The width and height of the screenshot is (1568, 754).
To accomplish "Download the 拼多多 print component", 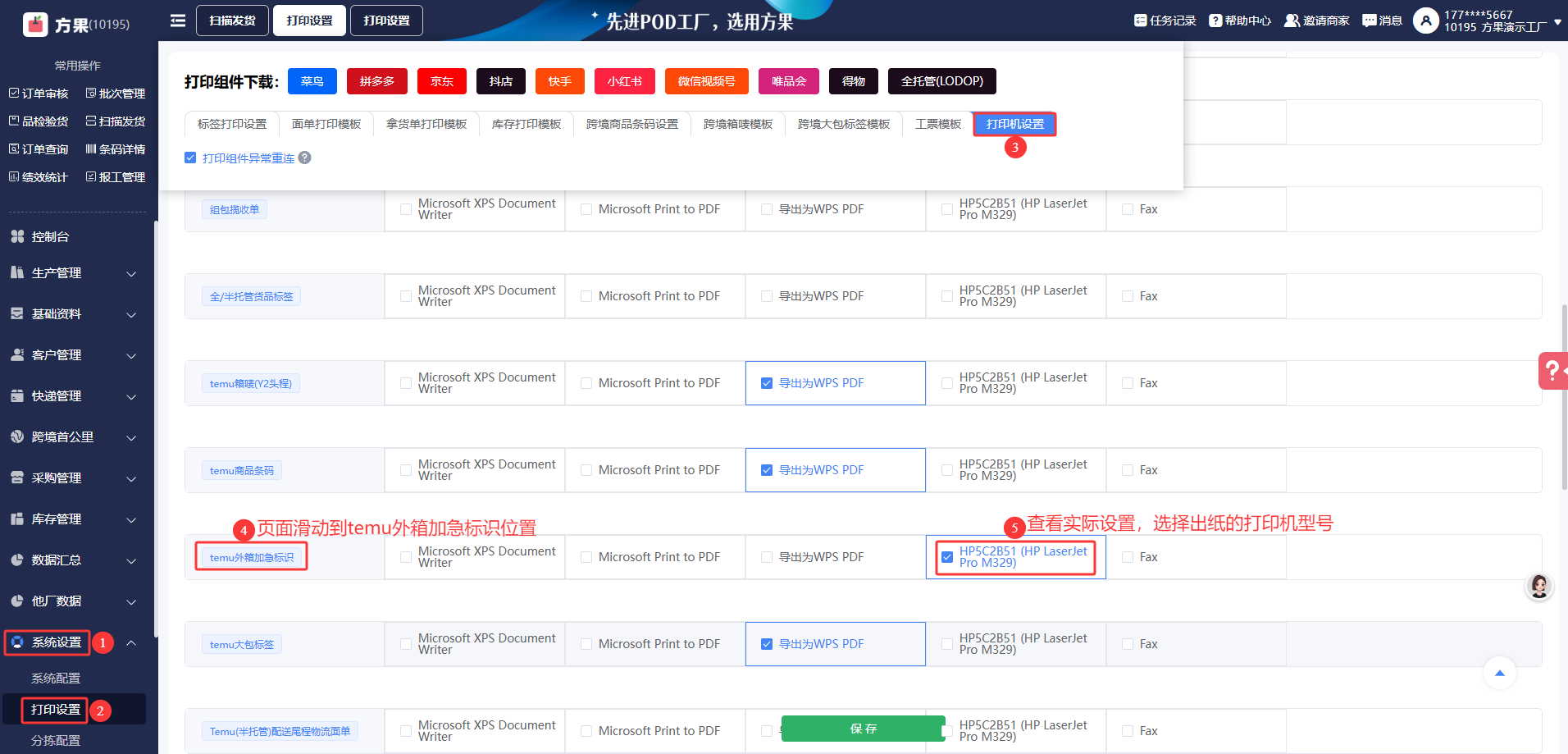I will pyautogui.click(x=377, y=81).
